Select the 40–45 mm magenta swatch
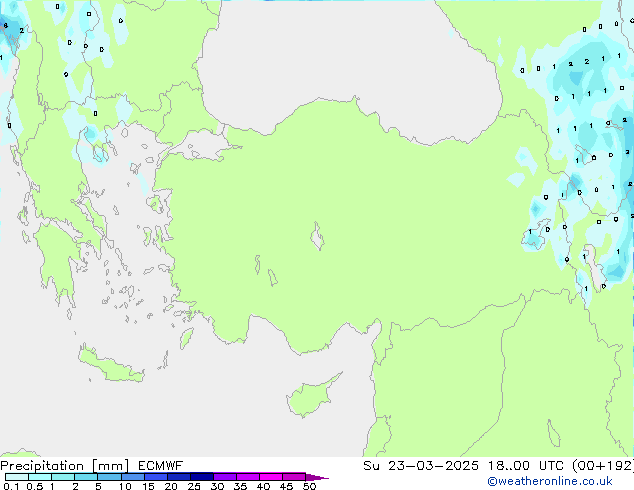Viewport: 634px width, 490px height. (x=271, y=477)
